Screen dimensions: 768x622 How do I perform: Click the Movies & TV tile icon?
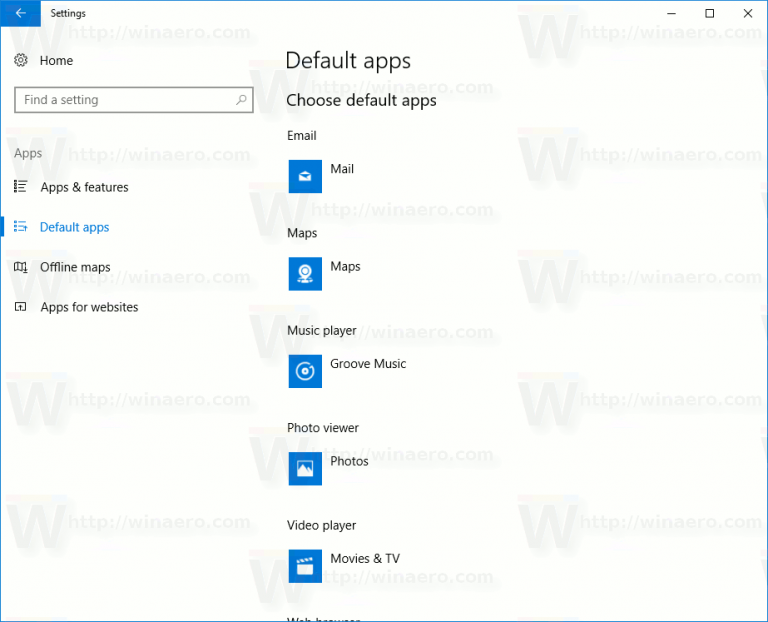305,566
